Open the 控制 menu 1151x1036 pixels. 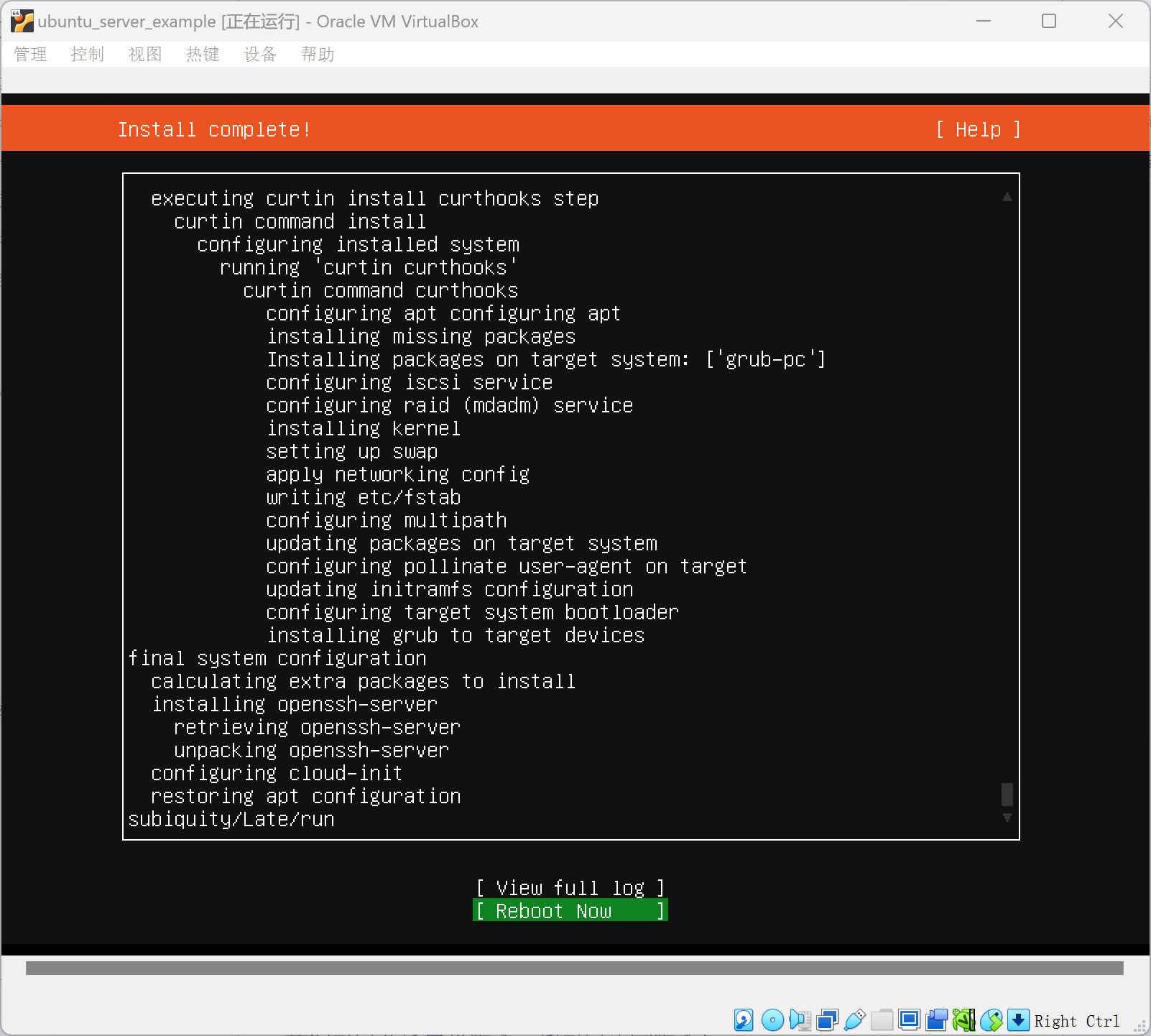(x=88, y=55)
